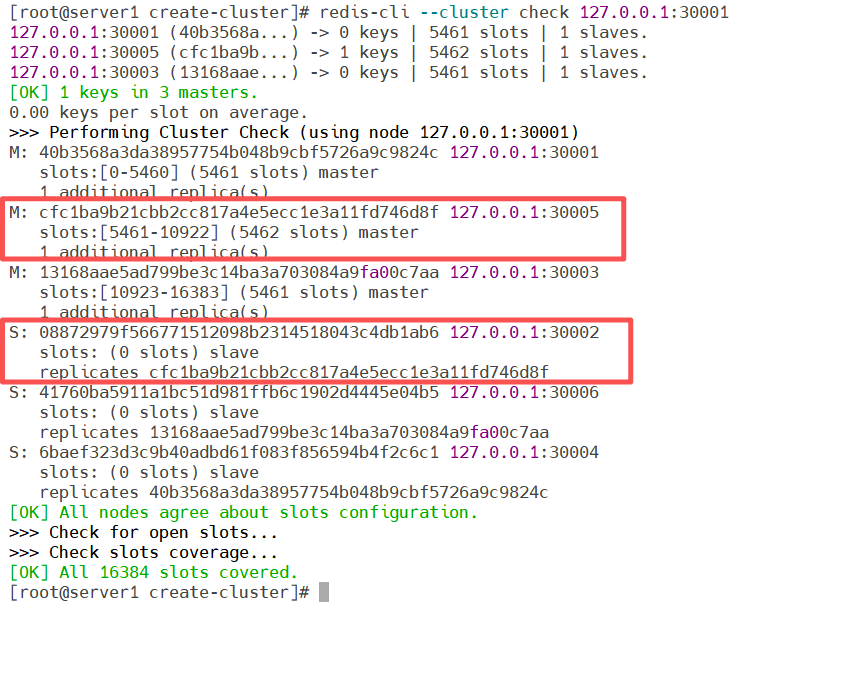The height and width of the screenshot is (676, 860).
Task: Click 'slots:[0-5460] (5461 slots) master' line
Action: point(209,172)
